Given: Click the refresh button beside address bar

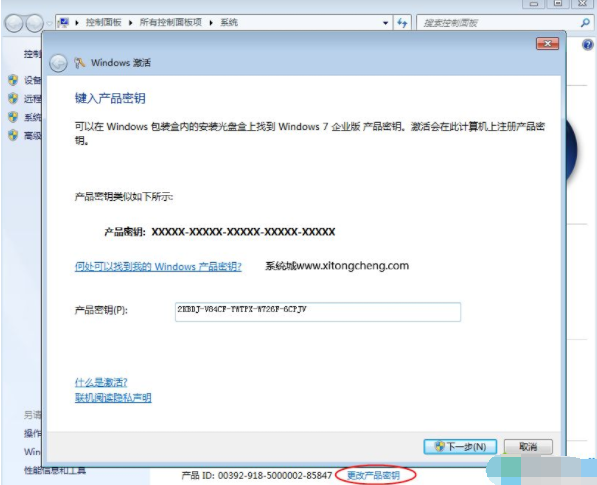Looking at the screenshot, I should point(402,23).
